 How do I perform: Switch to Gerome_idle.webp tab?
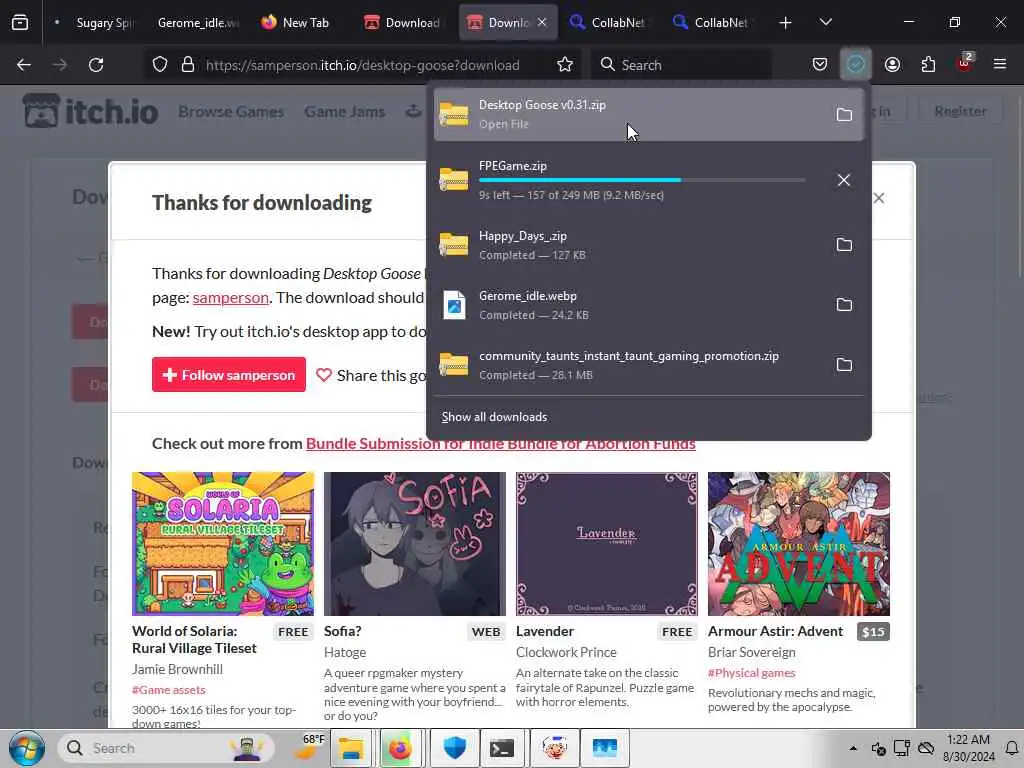click(198, 23)
